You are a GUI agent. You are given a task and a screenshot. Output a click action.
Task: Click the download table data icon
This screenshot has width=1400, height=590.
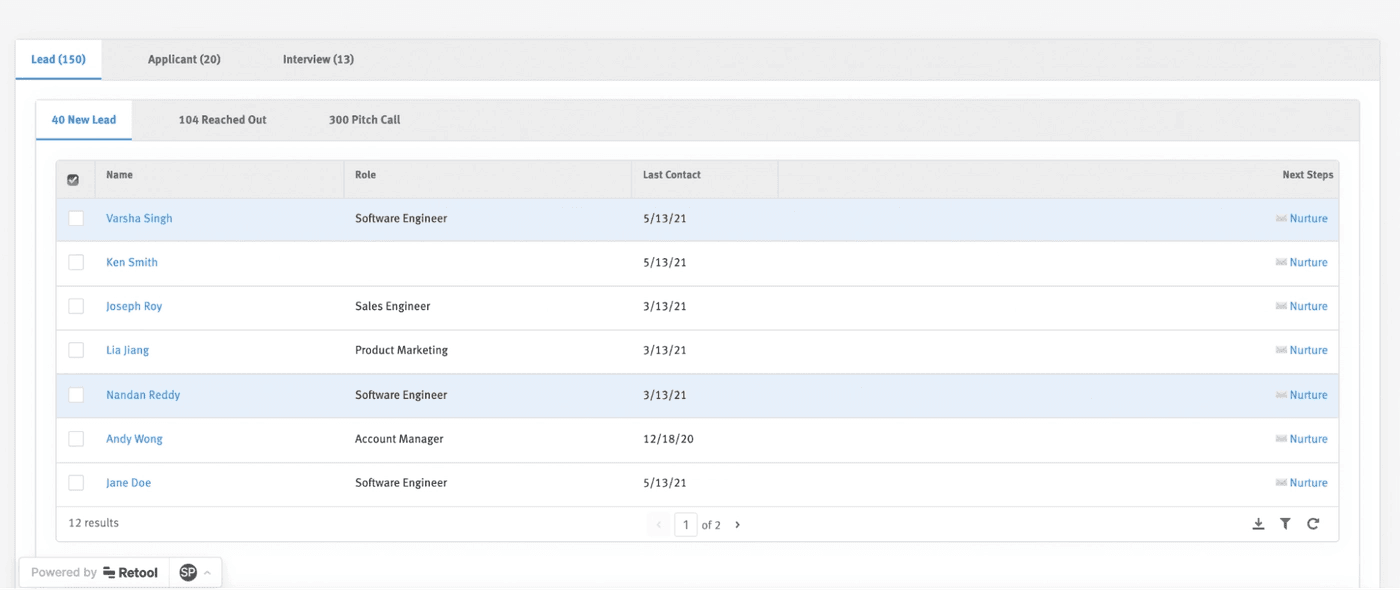(x=1258, y=524)
